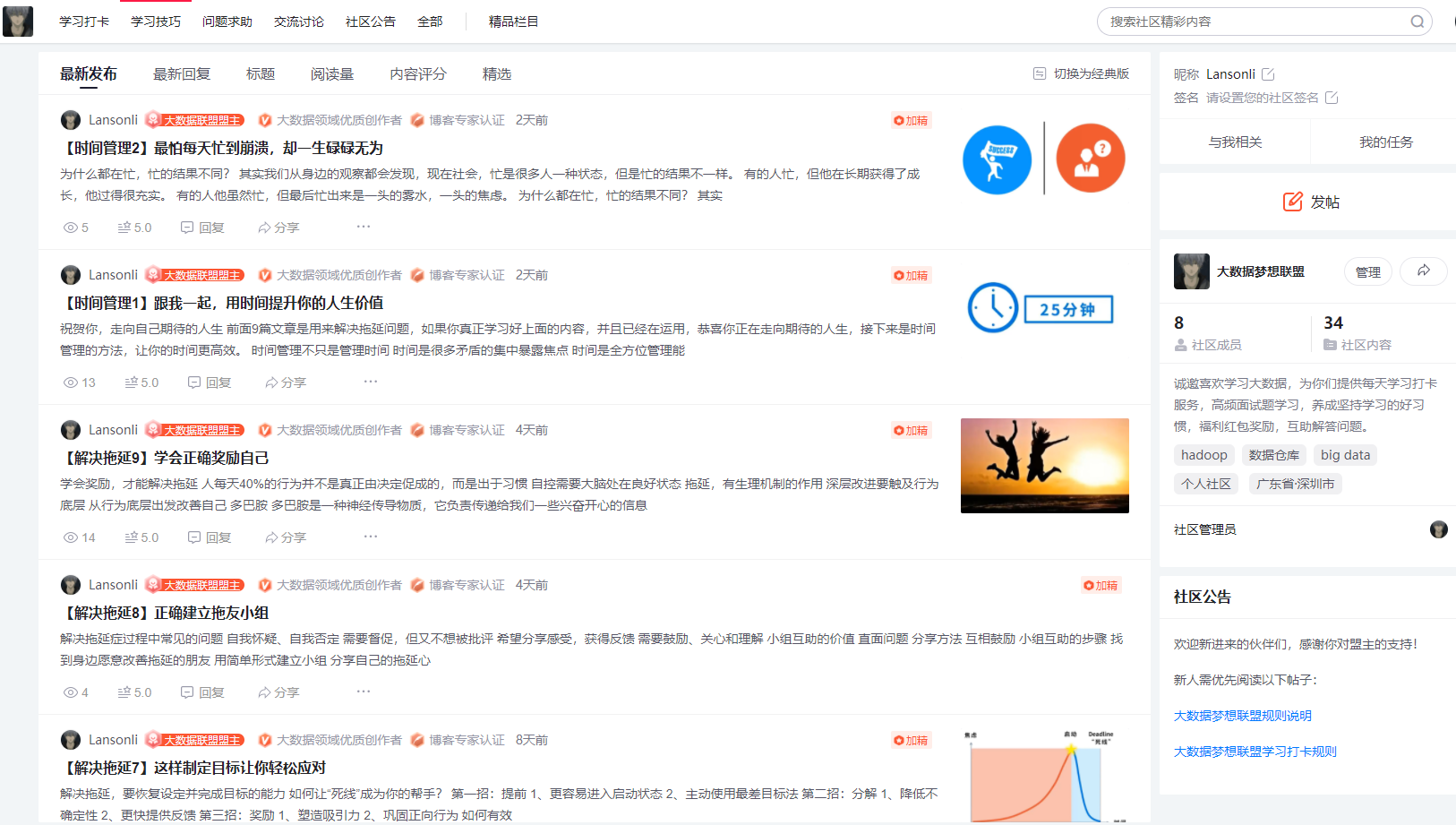1456x825 pixels.
Task: Click the 34 社区内容 count
Action: coord(1358,332)
